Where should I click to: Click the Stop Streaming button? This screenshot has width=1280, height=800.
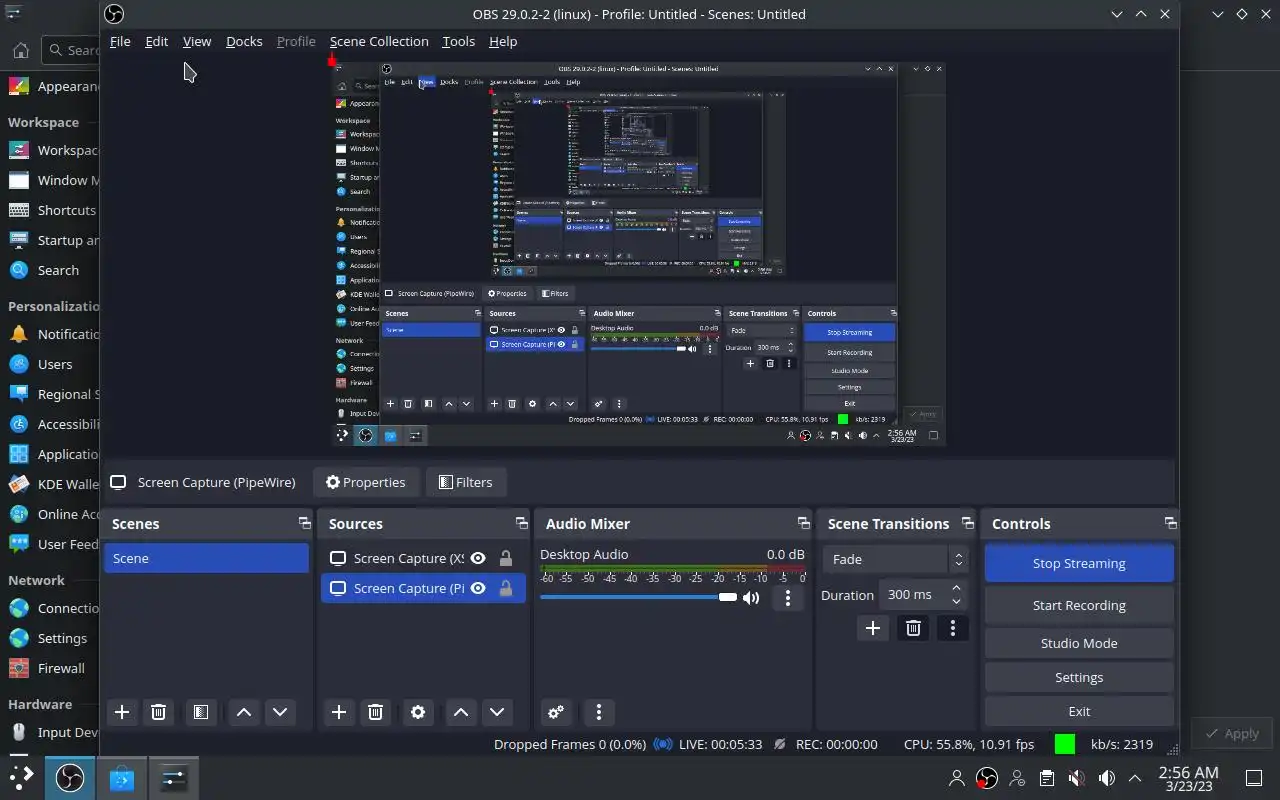click(x=1079, y=563)
